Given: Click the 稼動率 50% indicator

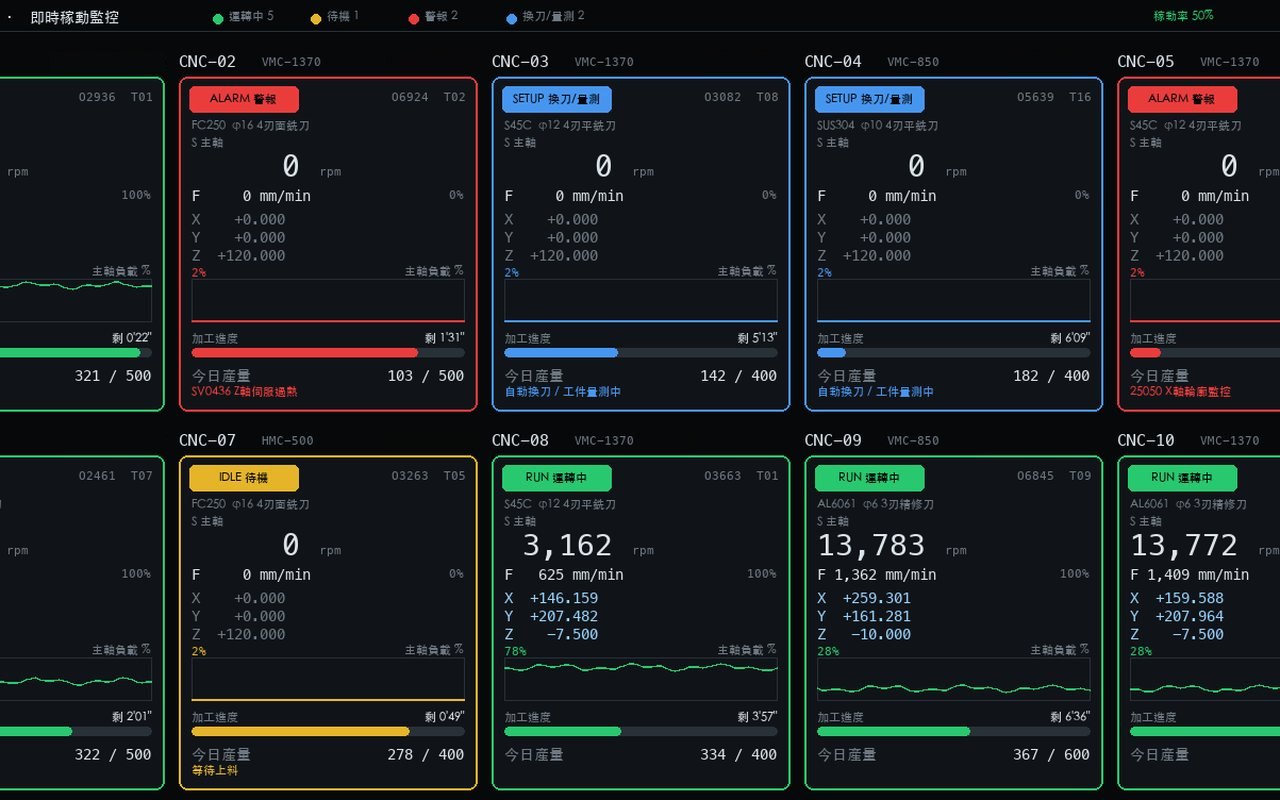Looking at the screenshot, I should tap(1183, 16).
